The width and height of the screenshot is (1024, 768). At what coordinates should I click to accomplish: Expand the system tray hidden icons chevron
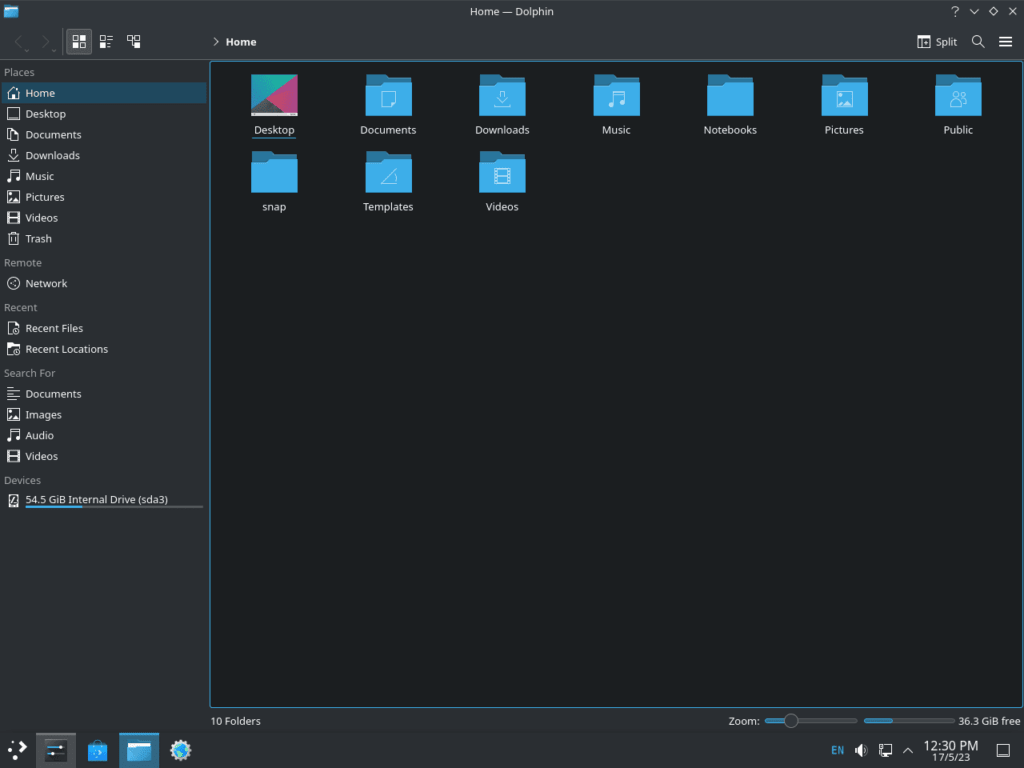point(907,749)
